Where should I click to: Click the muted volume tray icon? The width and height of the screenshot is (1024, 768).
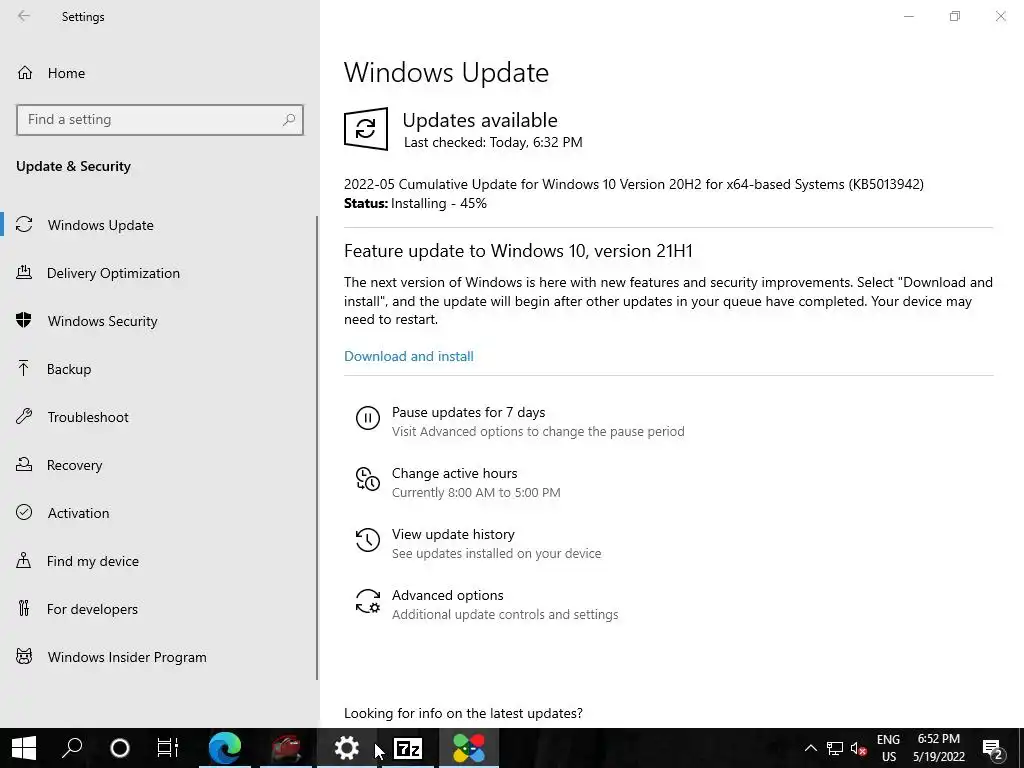click(858, 748)
